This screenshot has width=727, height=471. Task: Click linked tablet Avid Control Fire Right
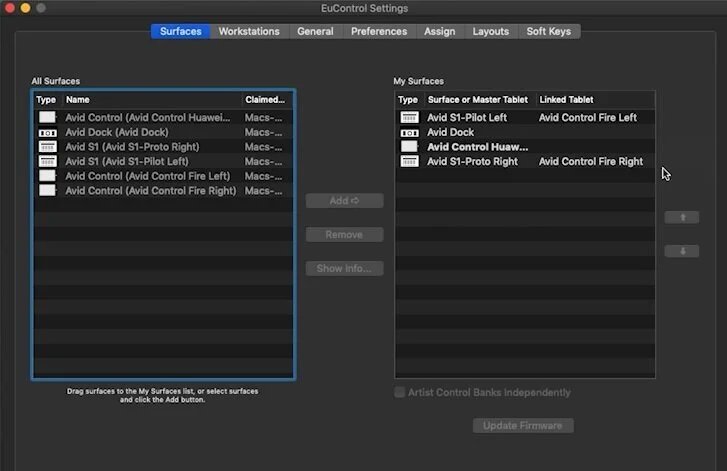point(591,161)
